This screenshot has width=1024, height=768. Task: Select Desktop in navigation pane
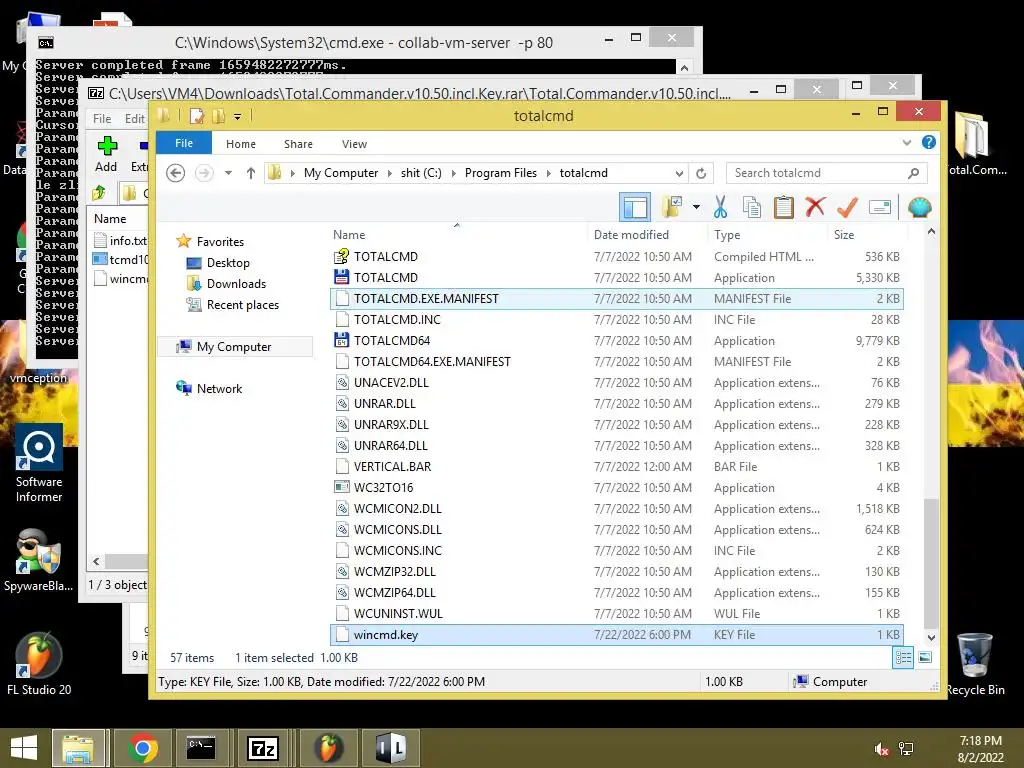pos(227,263)
